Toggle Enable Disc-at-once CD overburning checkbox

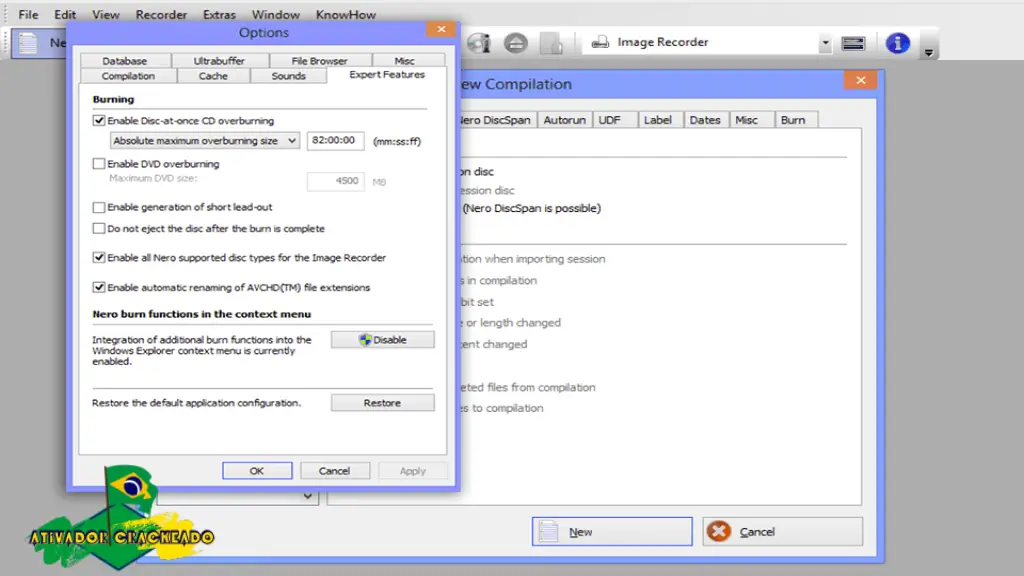(99, 120)
